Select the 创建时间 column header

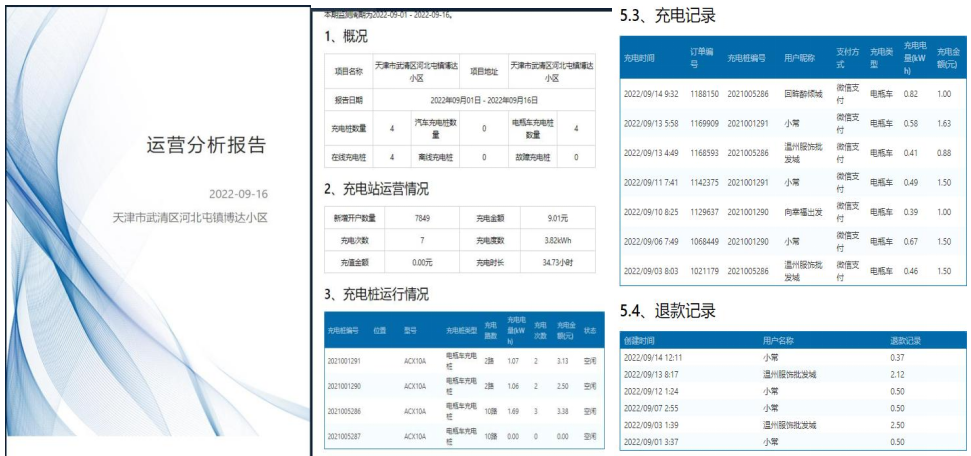click(638, 341)
